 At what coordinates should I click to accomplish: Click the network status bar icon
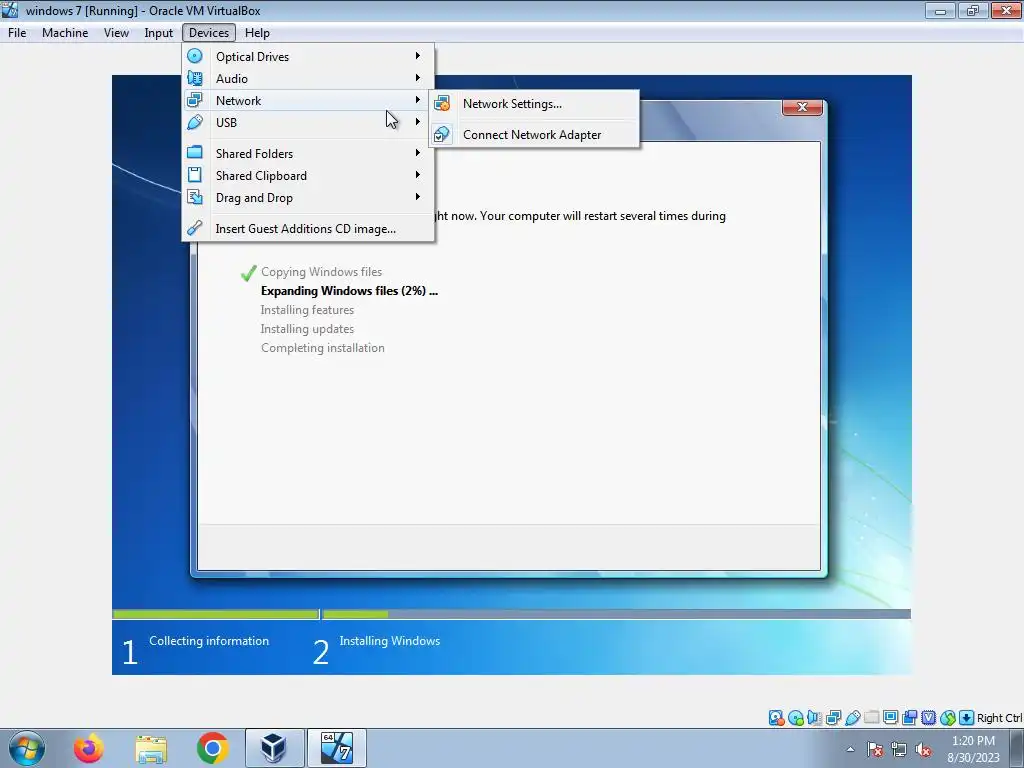833,718
